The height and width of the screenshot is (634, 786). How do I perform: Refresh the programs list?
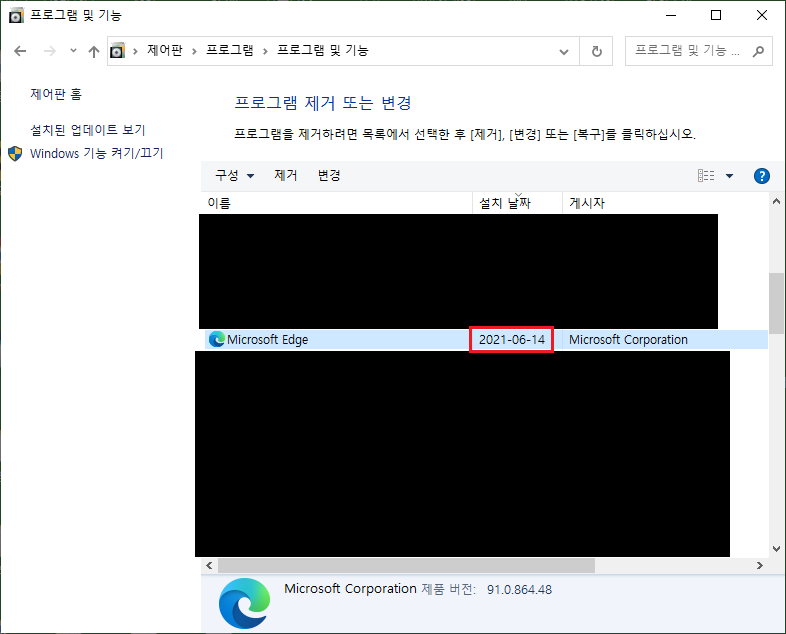[x=596, y=51]
